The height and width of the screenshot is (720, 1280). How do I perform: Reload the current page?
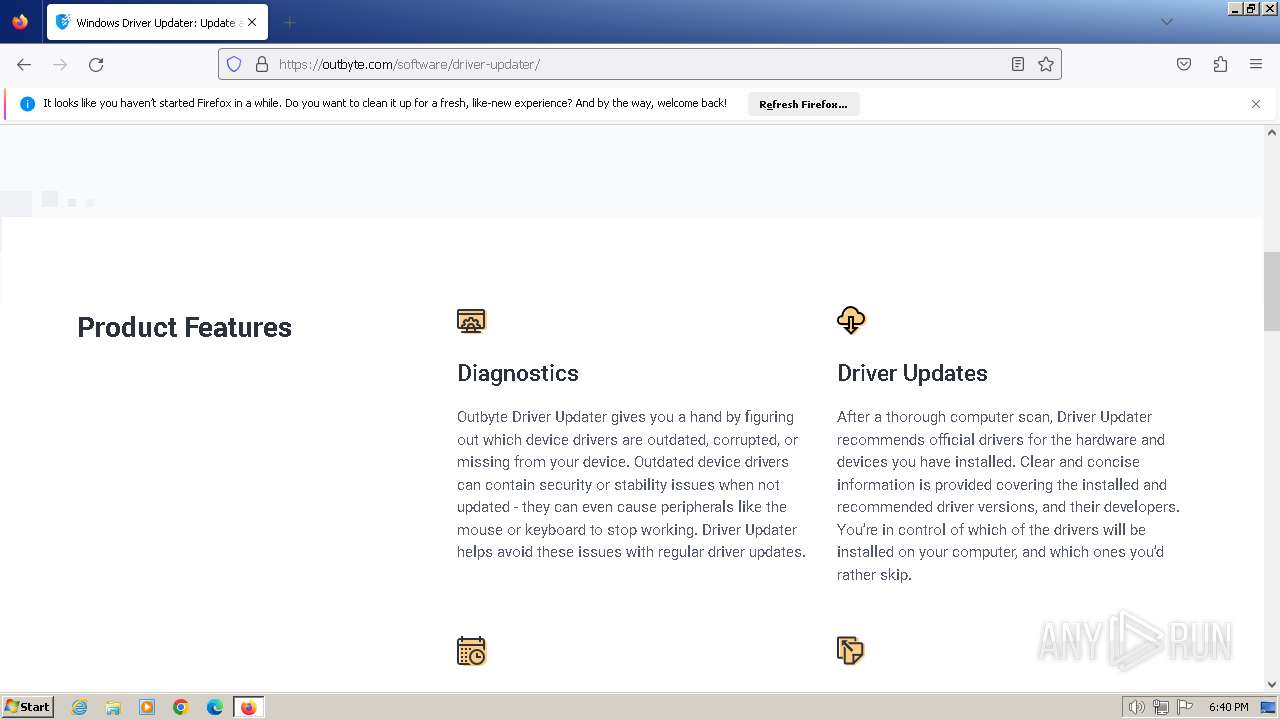pos(96,64)
